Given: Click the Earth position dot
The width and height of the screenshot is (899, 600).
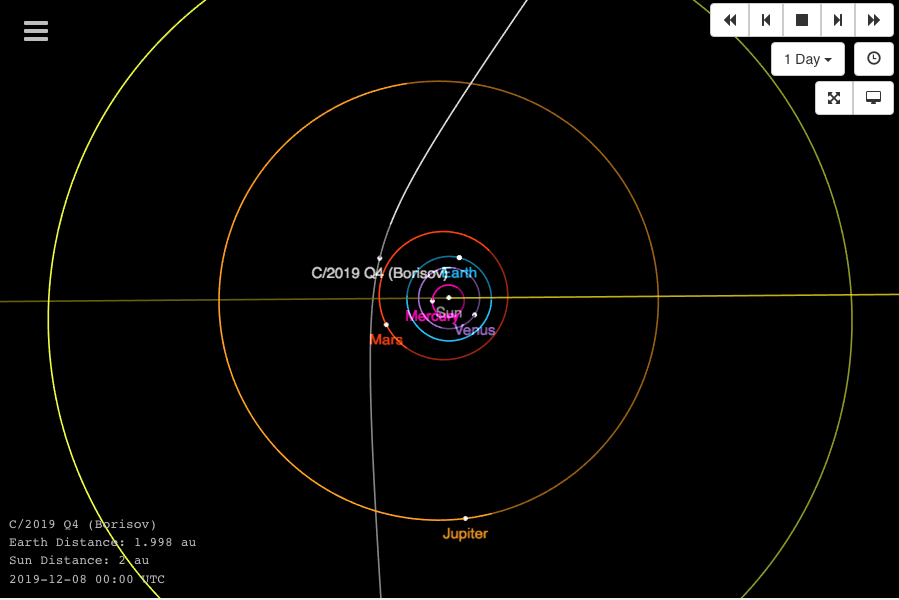Looking at the screenshot, I should tap(459, 258).
